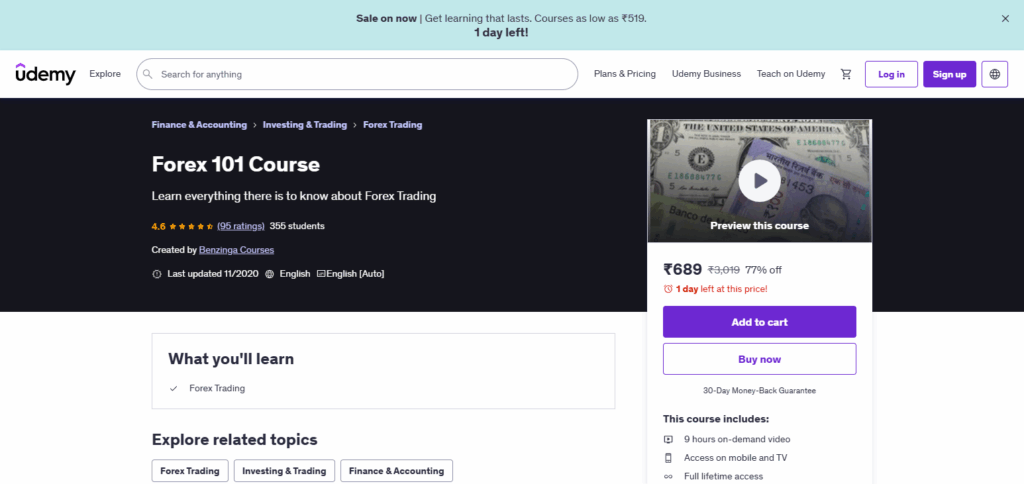Viewport: 1024px width, 484px height.
Task: Click the struck-through ₹3,019 original price
Action: pos(724,270)
